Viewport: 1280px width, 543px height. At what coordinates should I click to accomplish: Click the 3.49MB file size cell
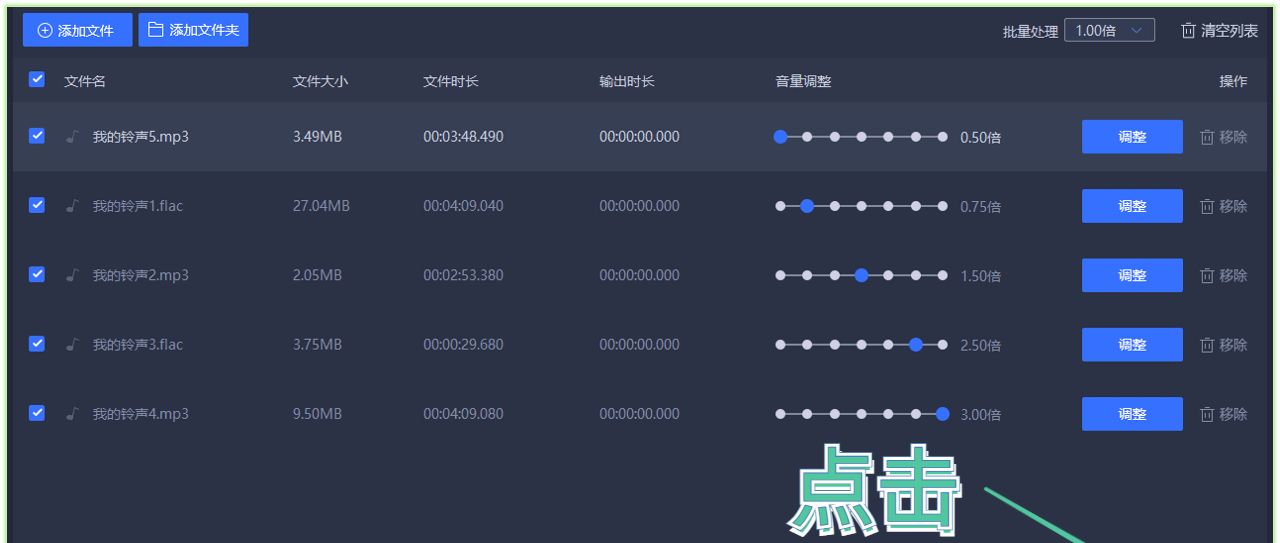tap(317, 137)
